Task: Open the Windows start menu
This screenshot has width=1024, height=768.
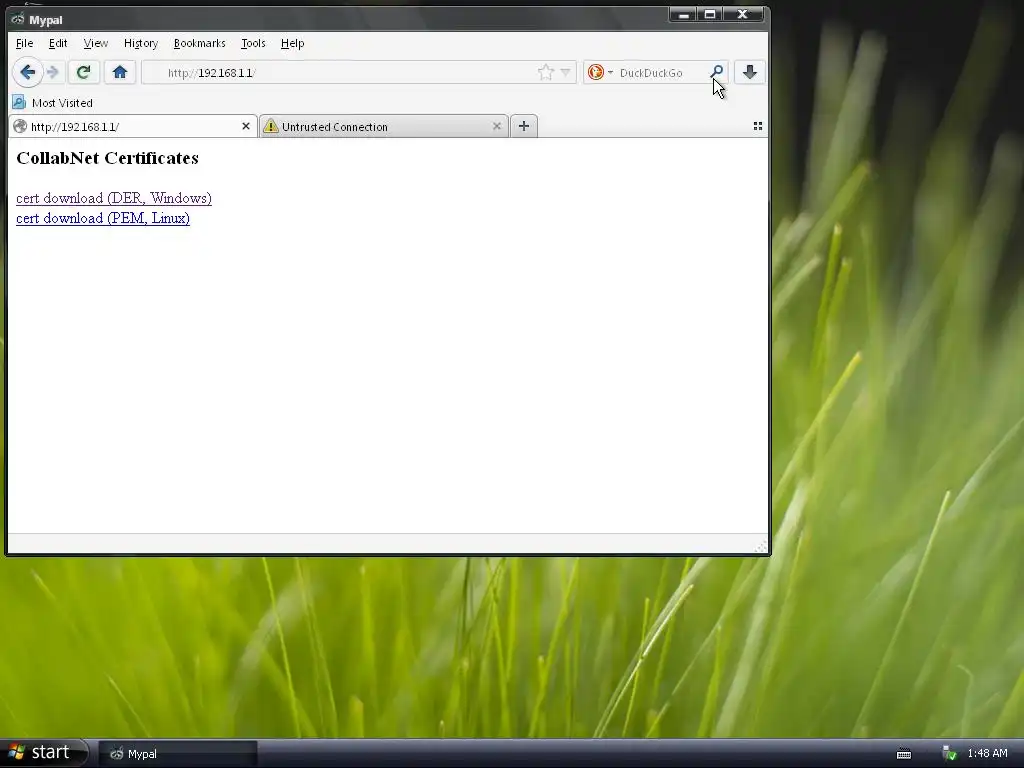Action: point(43,753)
